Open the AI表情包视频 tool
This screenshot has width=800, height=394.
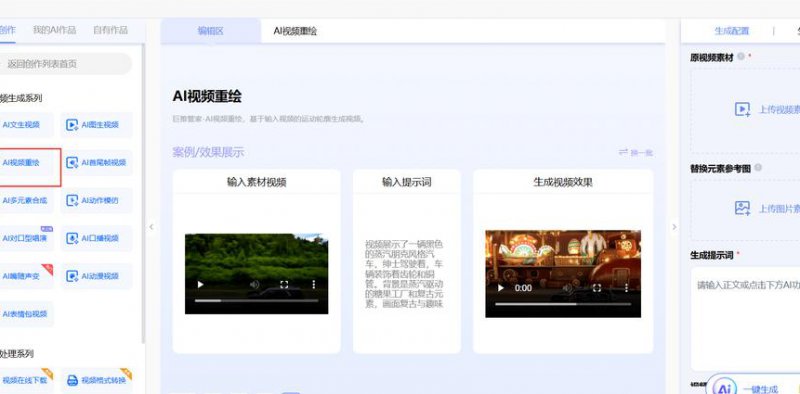(x=26, y=314)
